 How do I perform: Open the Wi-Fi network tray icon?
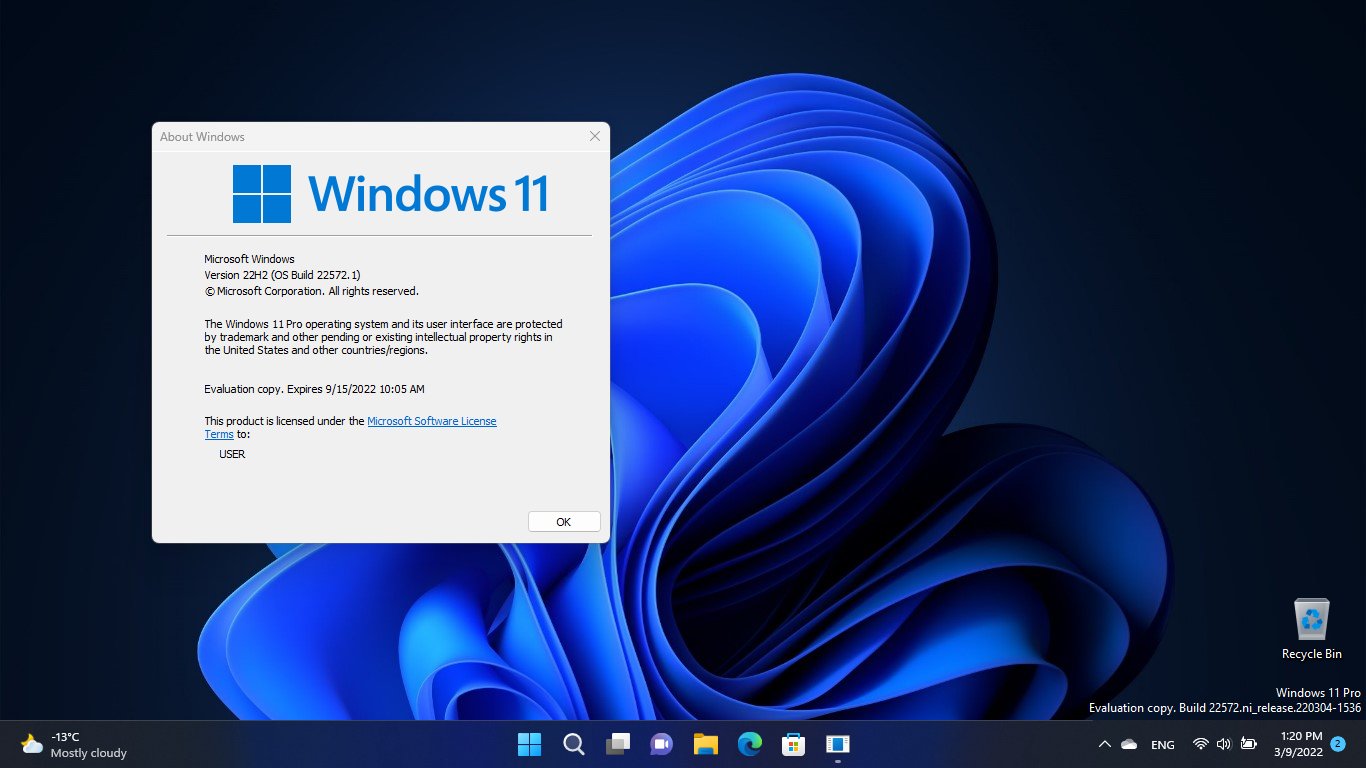click(x=1201, y=744)
